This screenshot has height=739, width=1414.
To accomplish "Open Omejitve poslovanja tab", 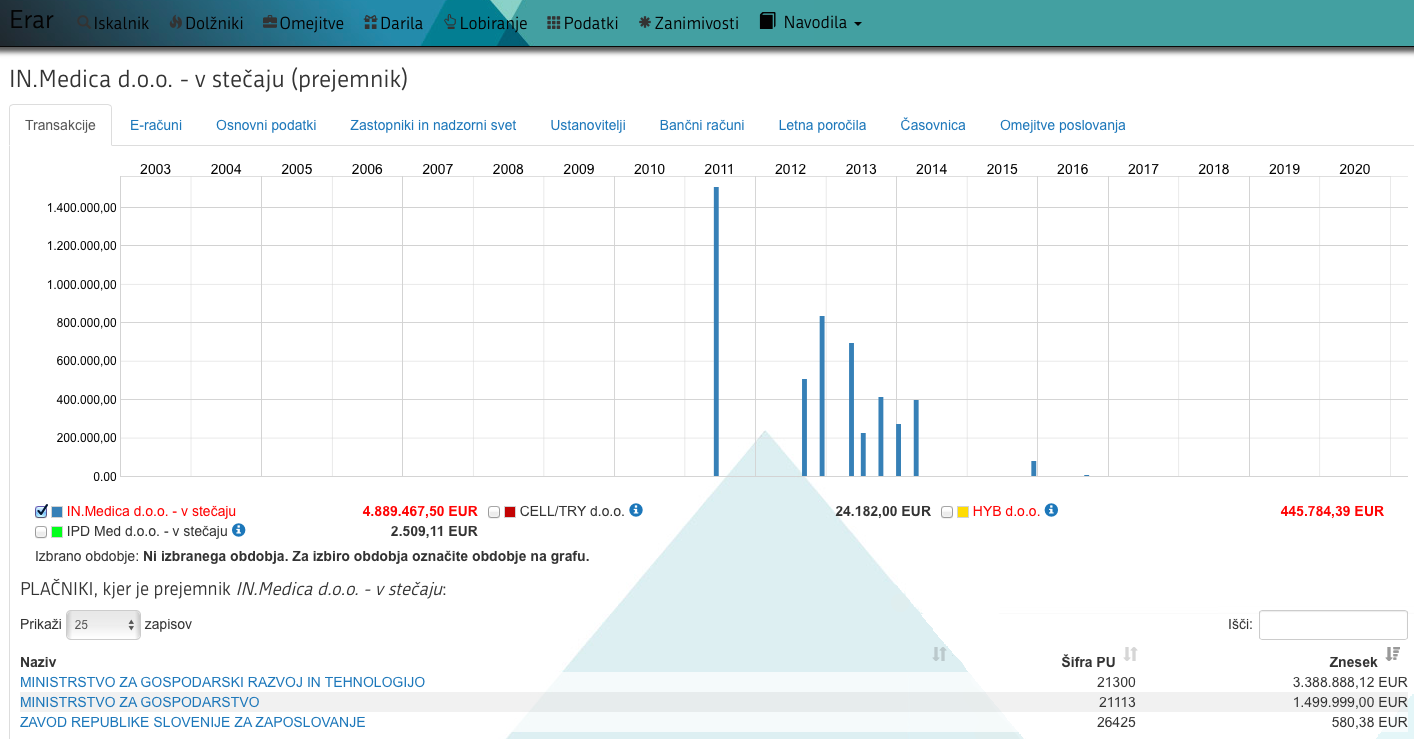I will pyautogui.click(x=1063, y=125).
